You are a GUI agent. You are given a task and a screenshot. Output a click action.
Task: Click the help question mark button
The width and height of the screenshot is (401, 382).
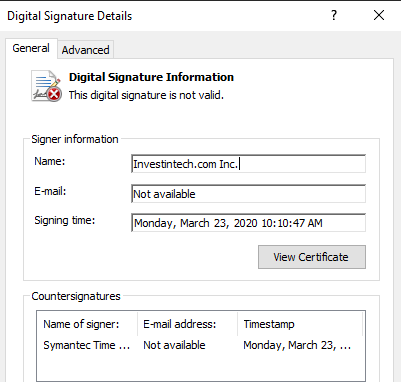pyautogui.click(x=334, y=15)
